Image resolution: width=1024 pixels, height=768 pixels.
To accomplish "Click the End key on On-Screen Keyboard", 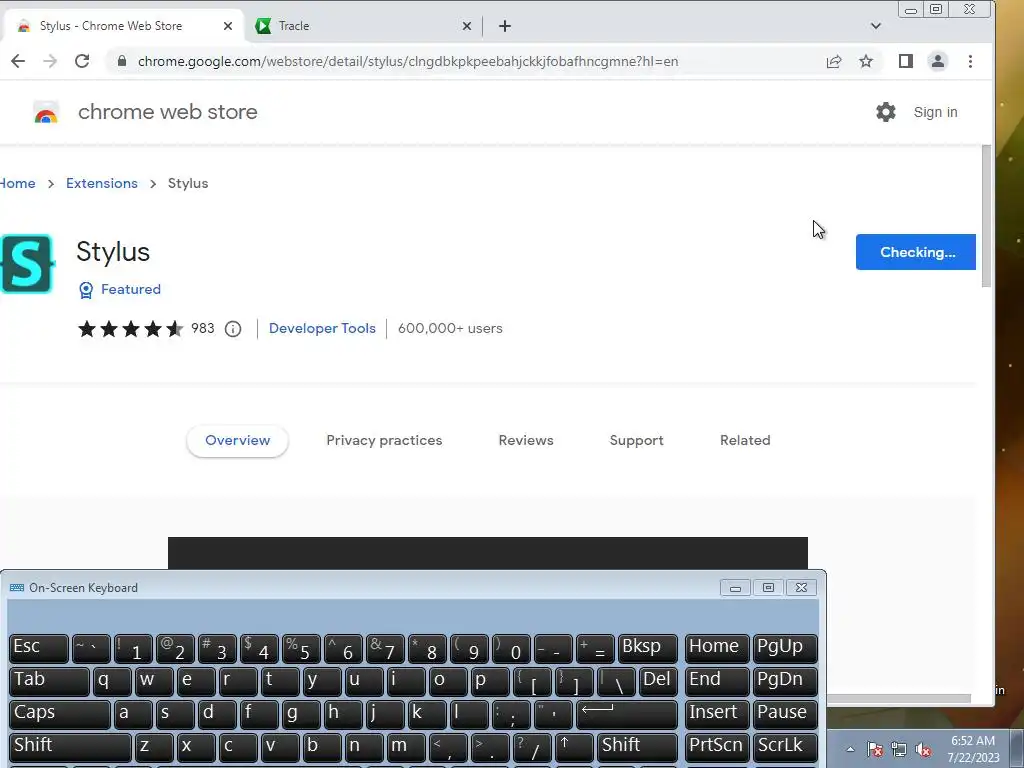I will click(716, 681).
